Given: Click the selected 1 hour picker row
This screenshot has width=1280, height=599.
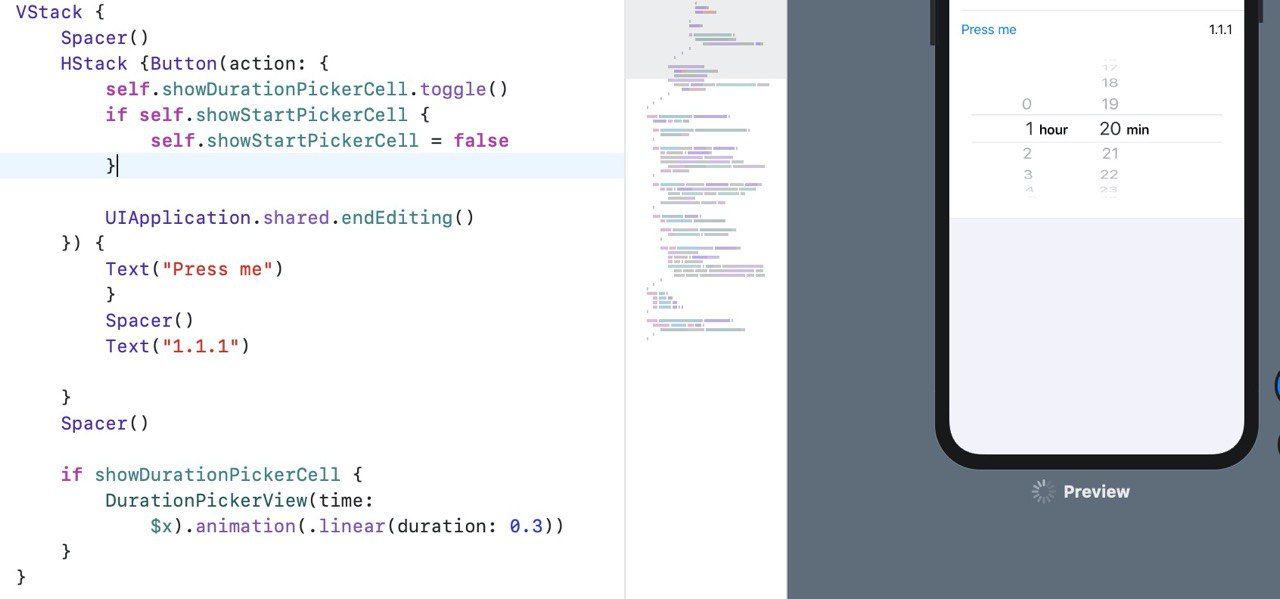Looking at the screenshot, I should coord(1046,129).
